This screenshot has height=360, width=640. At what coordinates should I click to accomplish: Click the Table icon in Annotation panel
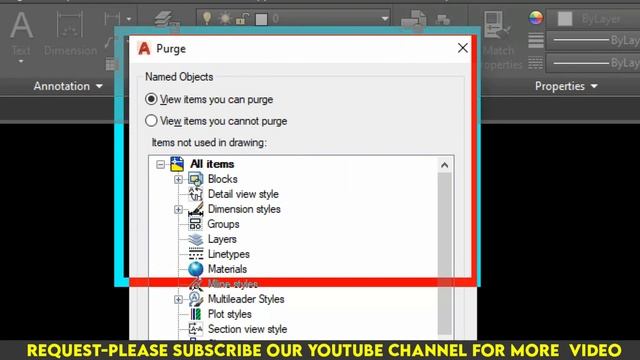(x=110, y=64)
